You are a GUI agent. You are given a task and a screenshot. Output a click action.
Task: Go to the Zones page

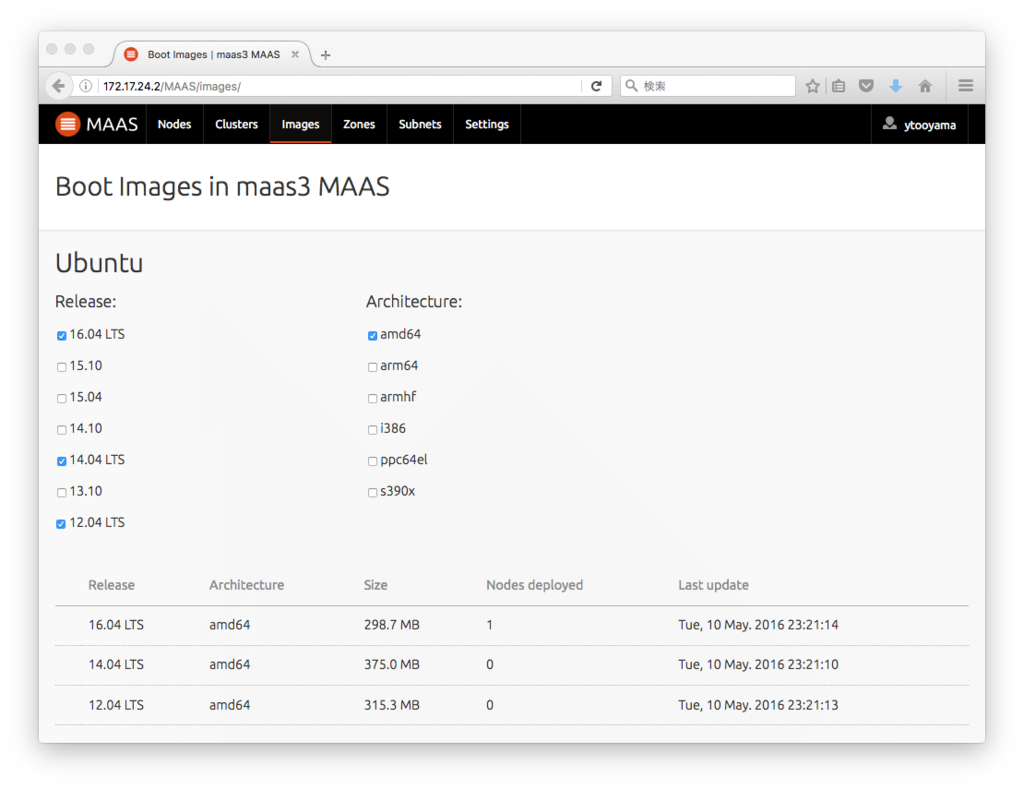coord(359,124)
